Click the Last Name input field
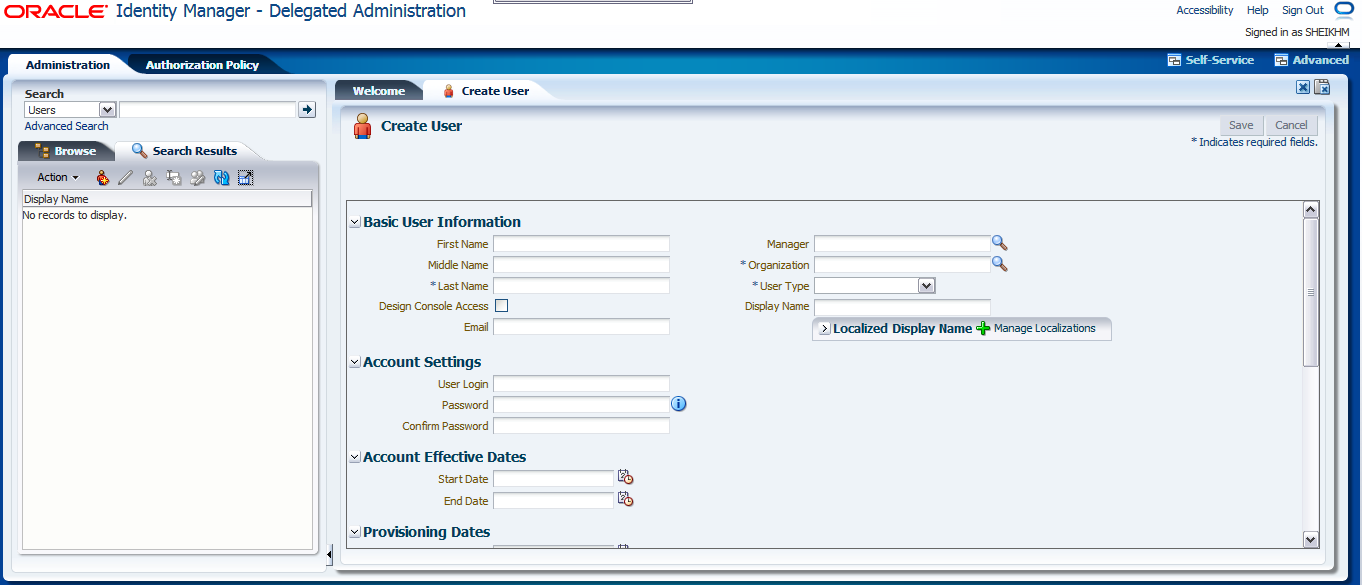 [x=581, y=285]
